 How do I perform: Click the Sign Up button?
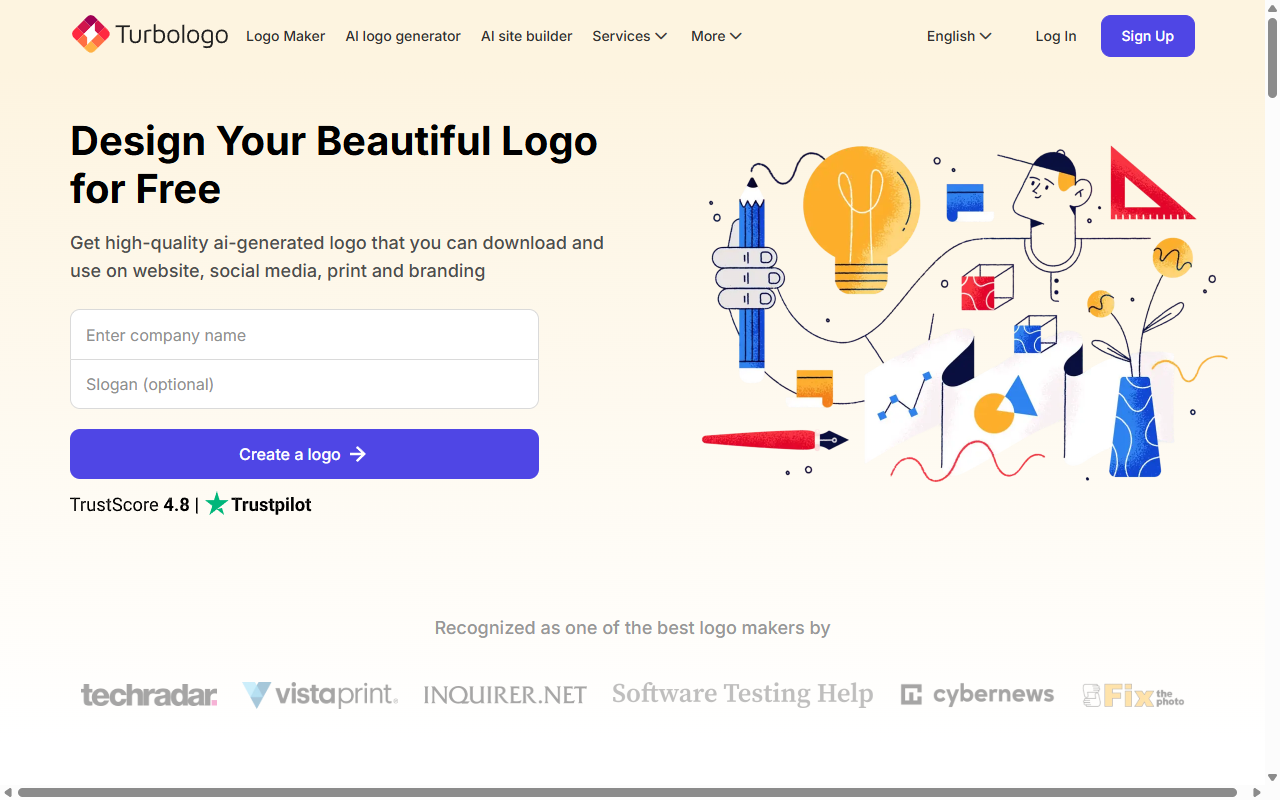coord(1147,36)
